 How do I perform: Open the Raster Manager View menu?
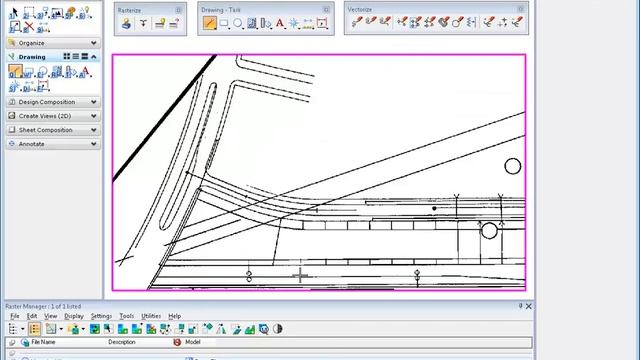[x=51, y=316]
